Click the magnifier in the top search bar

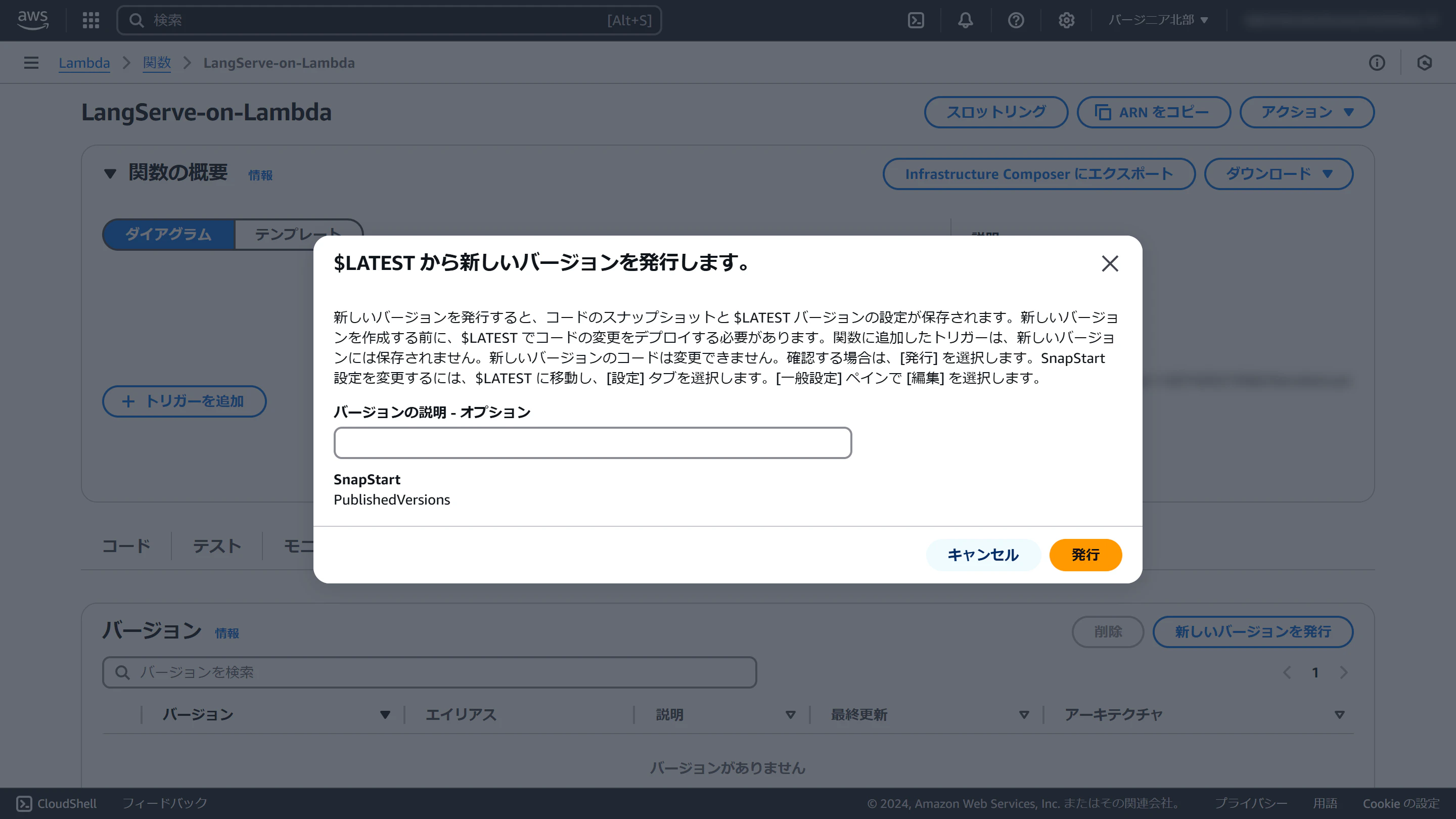pos(136,20)
